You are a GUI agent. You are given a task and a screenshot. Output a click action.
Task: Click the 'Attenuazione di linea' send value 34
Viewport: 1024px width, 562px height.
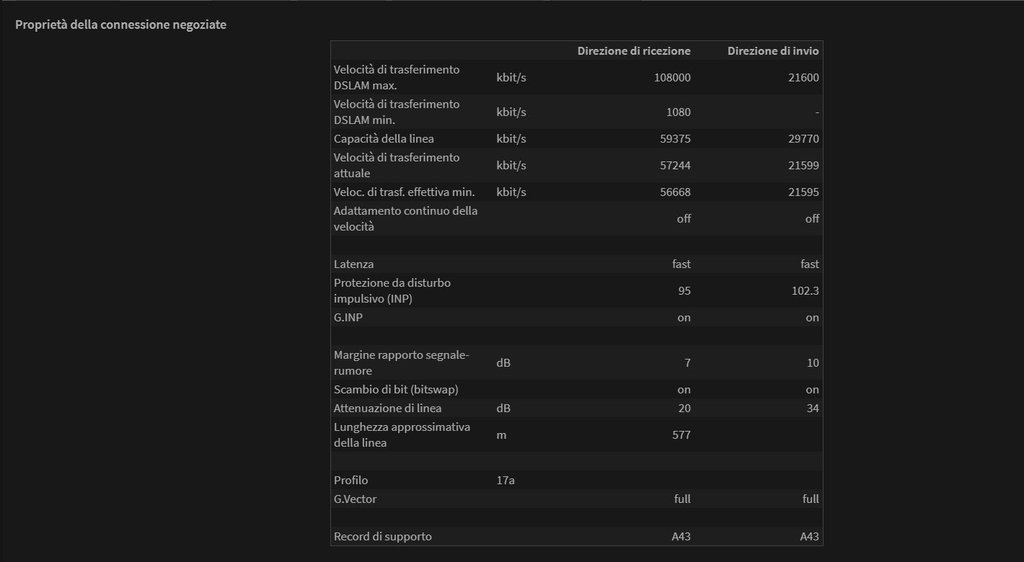point(812,408)
